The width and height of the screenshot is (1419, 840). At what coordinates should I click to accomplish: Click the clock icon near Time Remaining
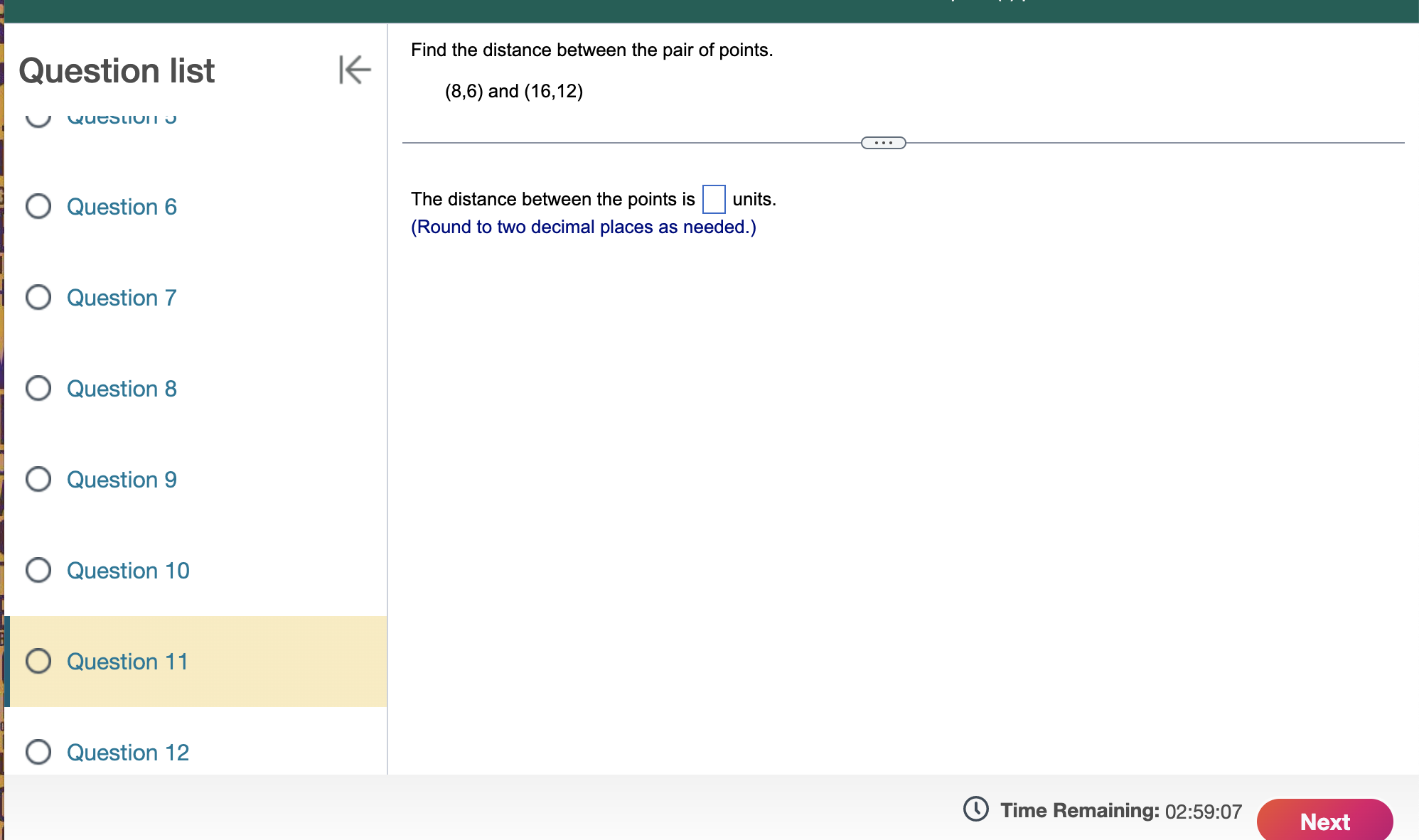[x=975, y=809]
